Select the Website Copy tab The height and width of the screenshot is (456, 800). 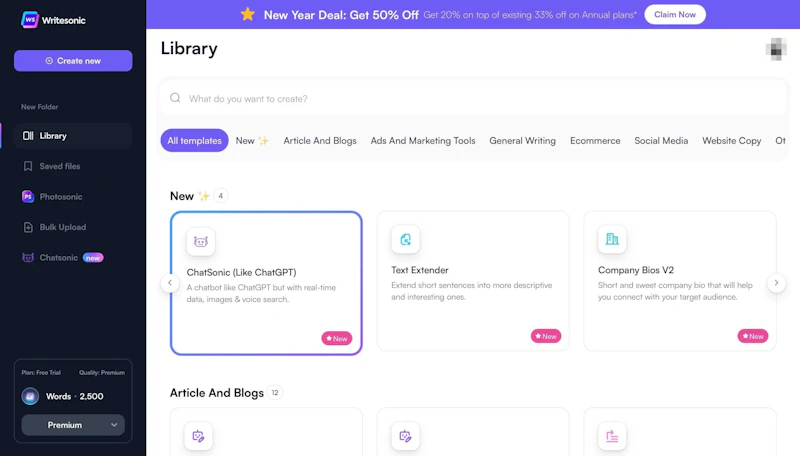(x=732, y=140)
